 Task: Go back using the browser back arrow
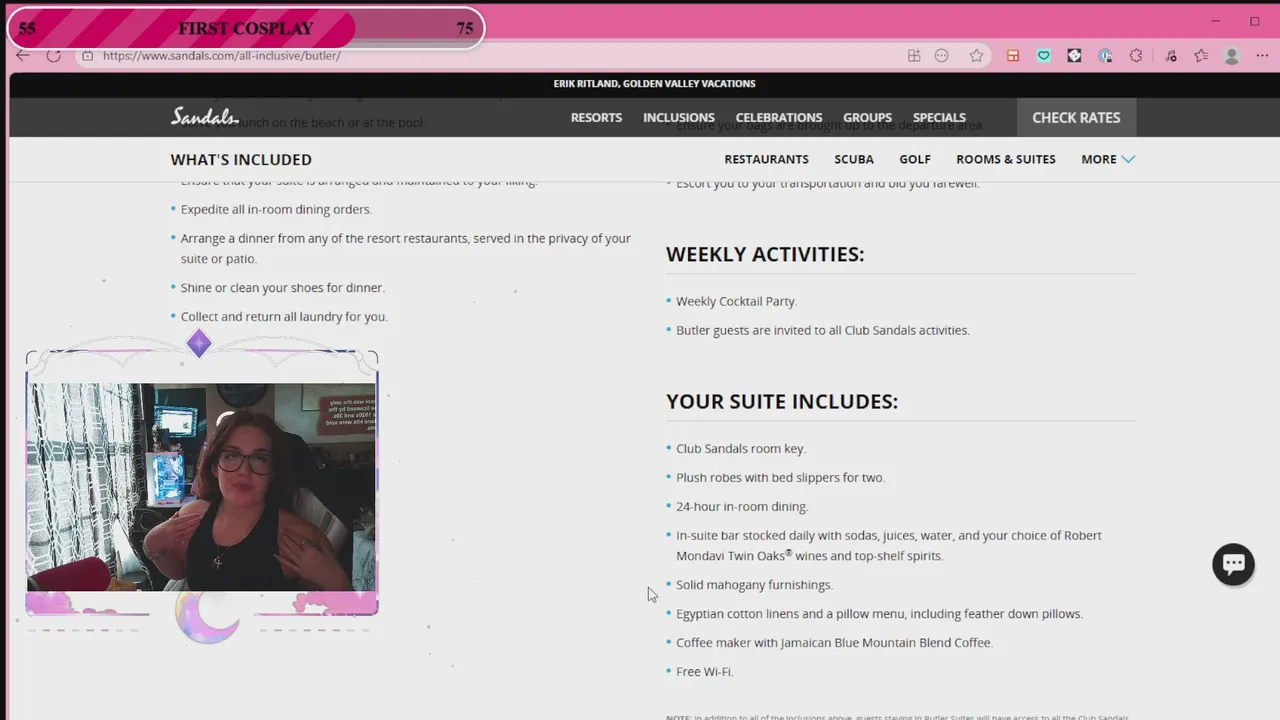(22, 56)
